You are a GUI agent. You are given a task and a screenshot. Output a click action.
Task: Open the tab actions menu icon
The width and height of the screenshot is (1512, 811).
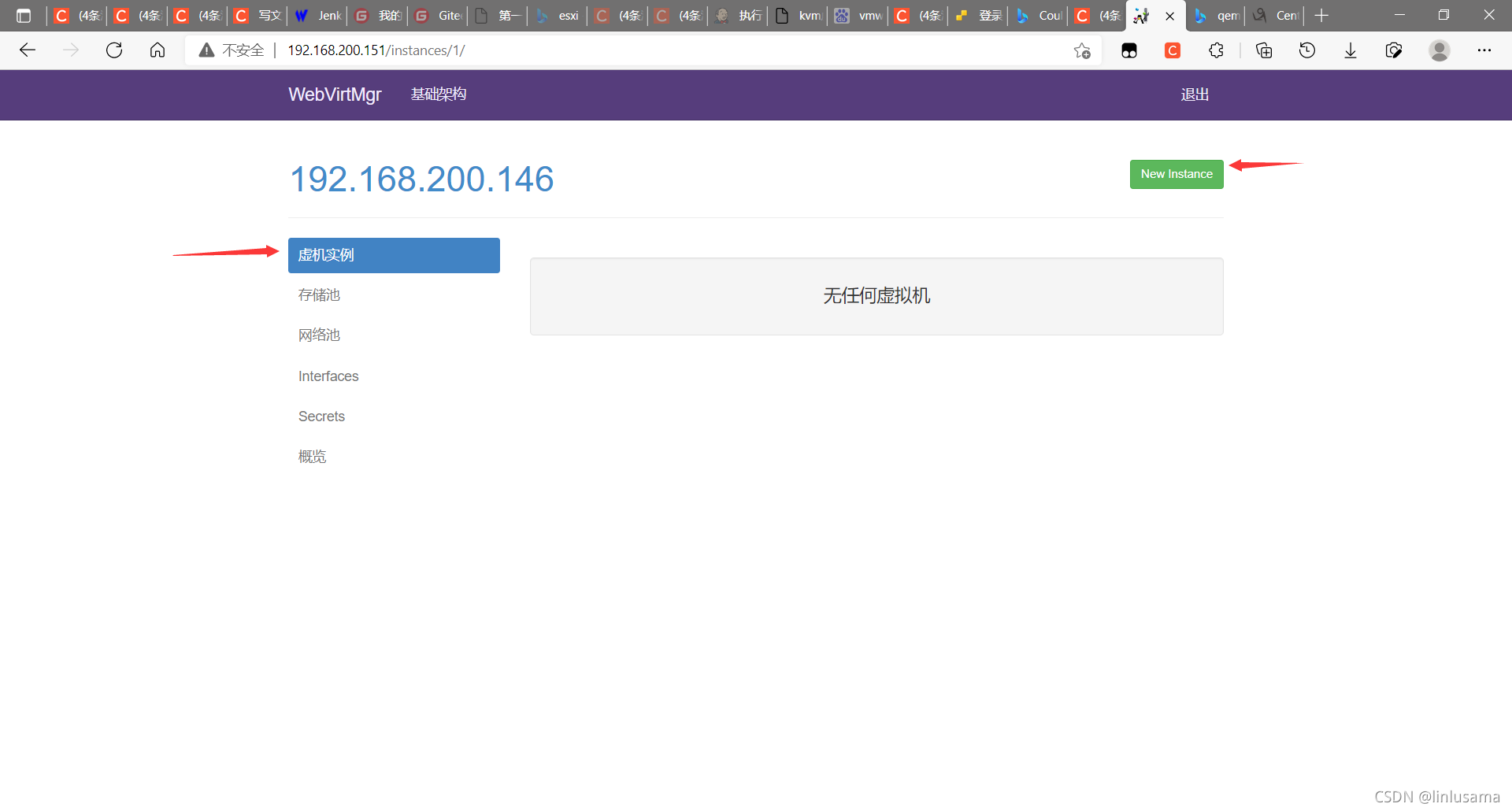24,16
